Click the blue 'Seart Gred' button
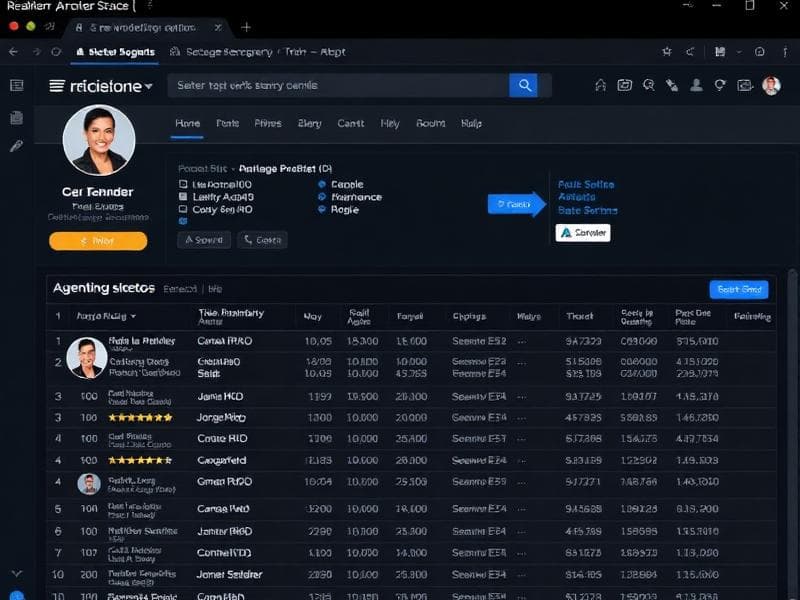This screenshot has width=800, height=600. click(x=739, y=289)
